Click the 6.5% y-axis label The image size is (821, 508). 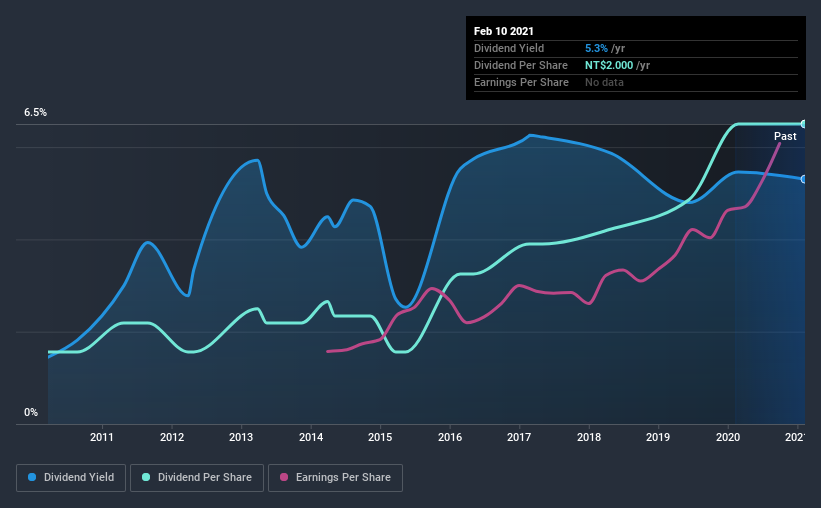coord(35,112)
